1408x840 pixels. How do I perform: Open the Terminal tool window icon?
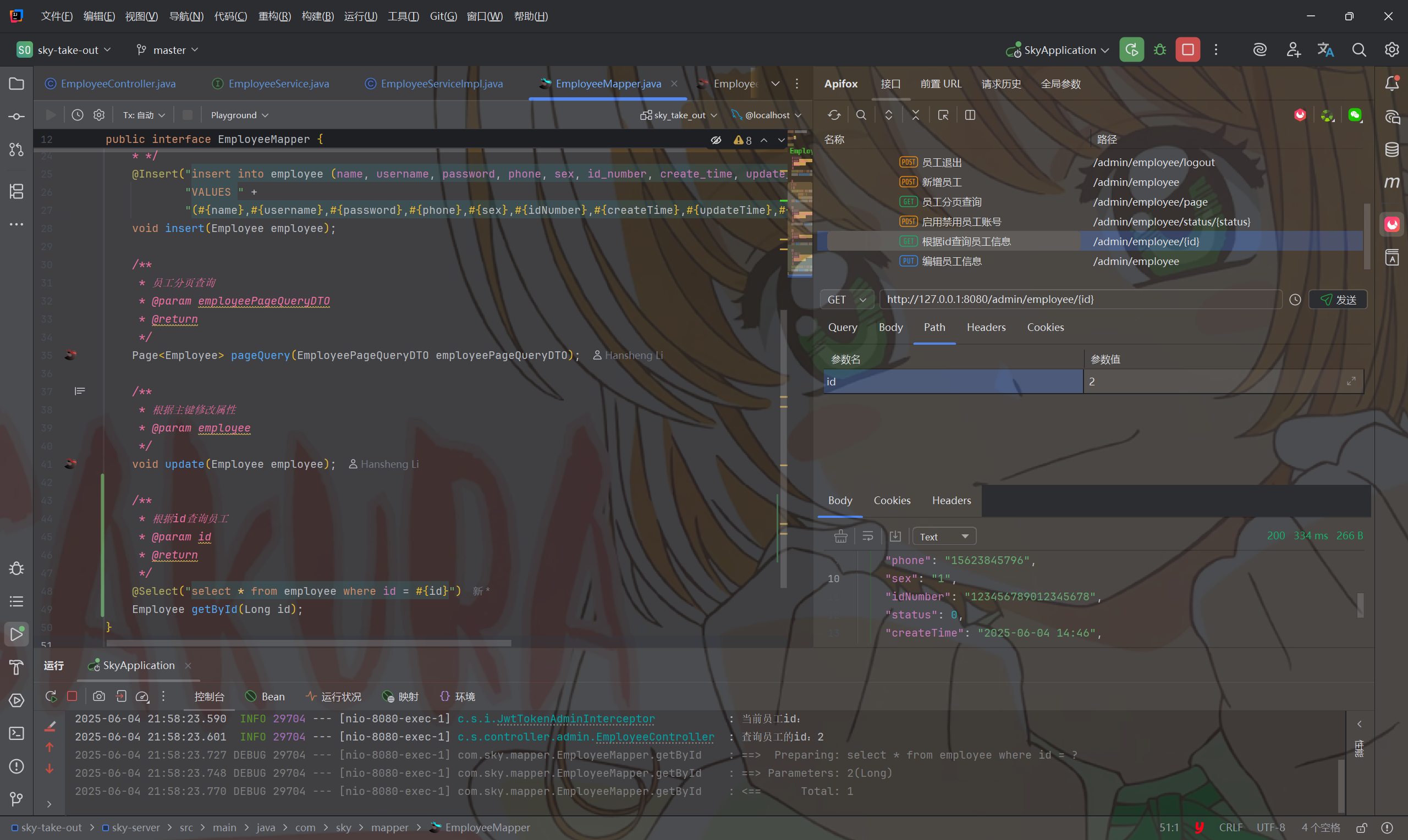point(16,733)
